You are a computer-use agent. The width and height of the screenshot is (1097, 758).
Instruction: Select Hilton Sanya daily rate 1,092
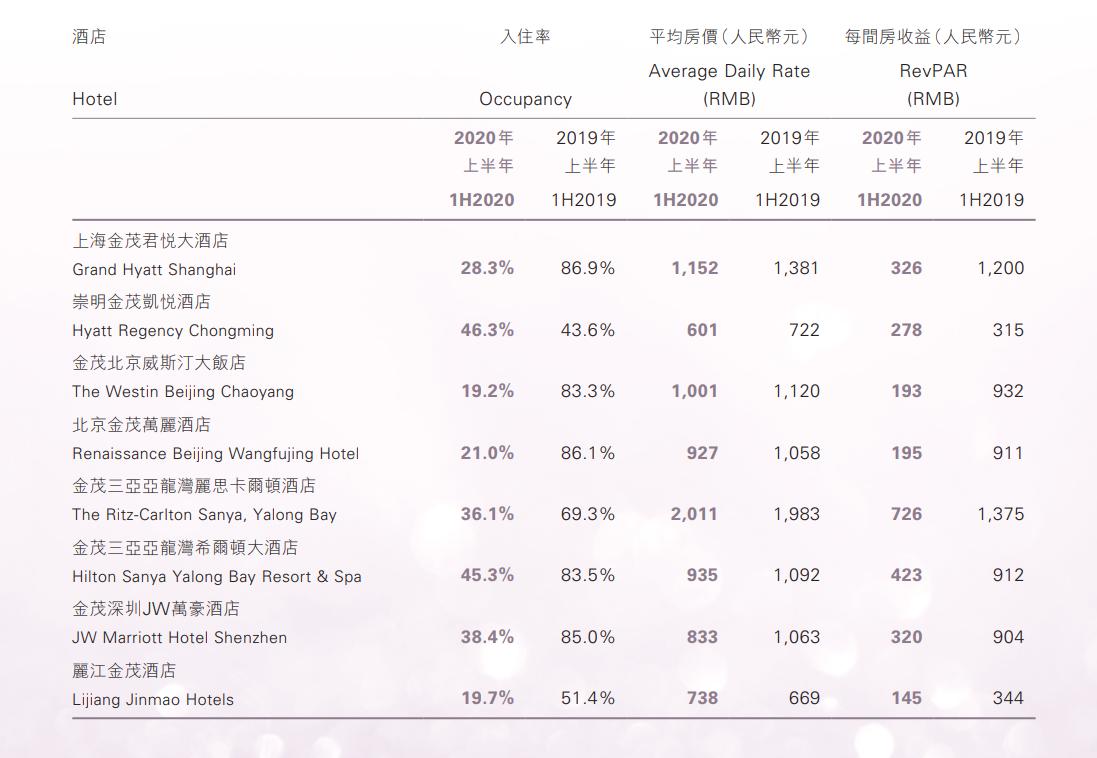[x=796, y=575]
